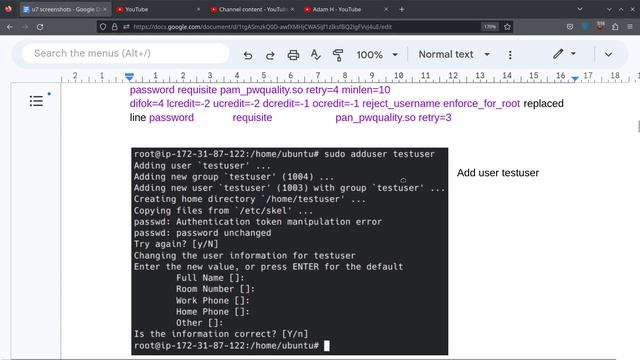Switch to Channel content YouTube tab
This screenshot has width=640, height=360.
coord(253,9)
